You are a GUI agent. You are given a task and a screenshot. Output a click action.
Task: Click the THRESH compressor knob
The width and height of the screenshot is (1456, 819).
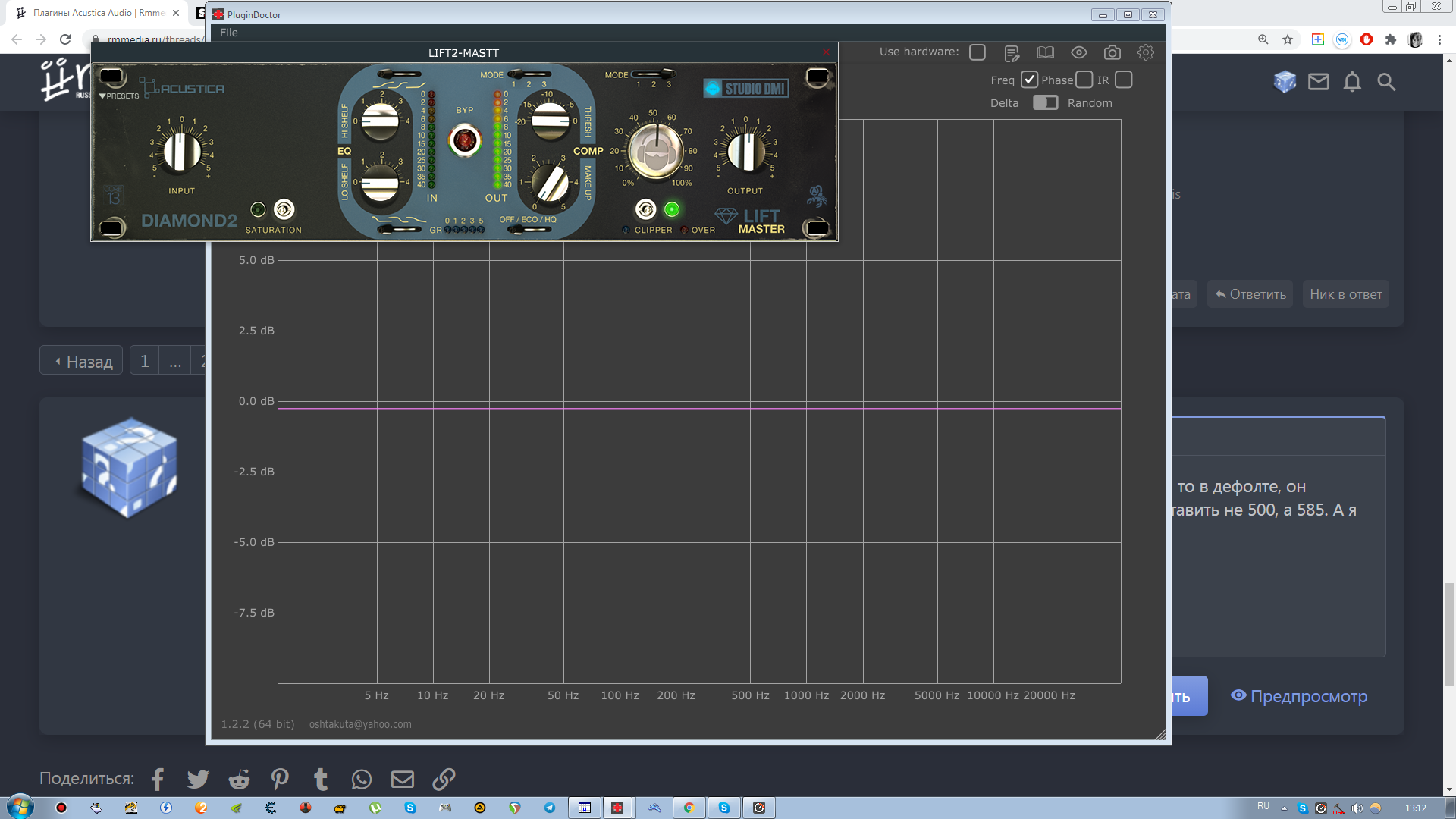click(549, 121)
